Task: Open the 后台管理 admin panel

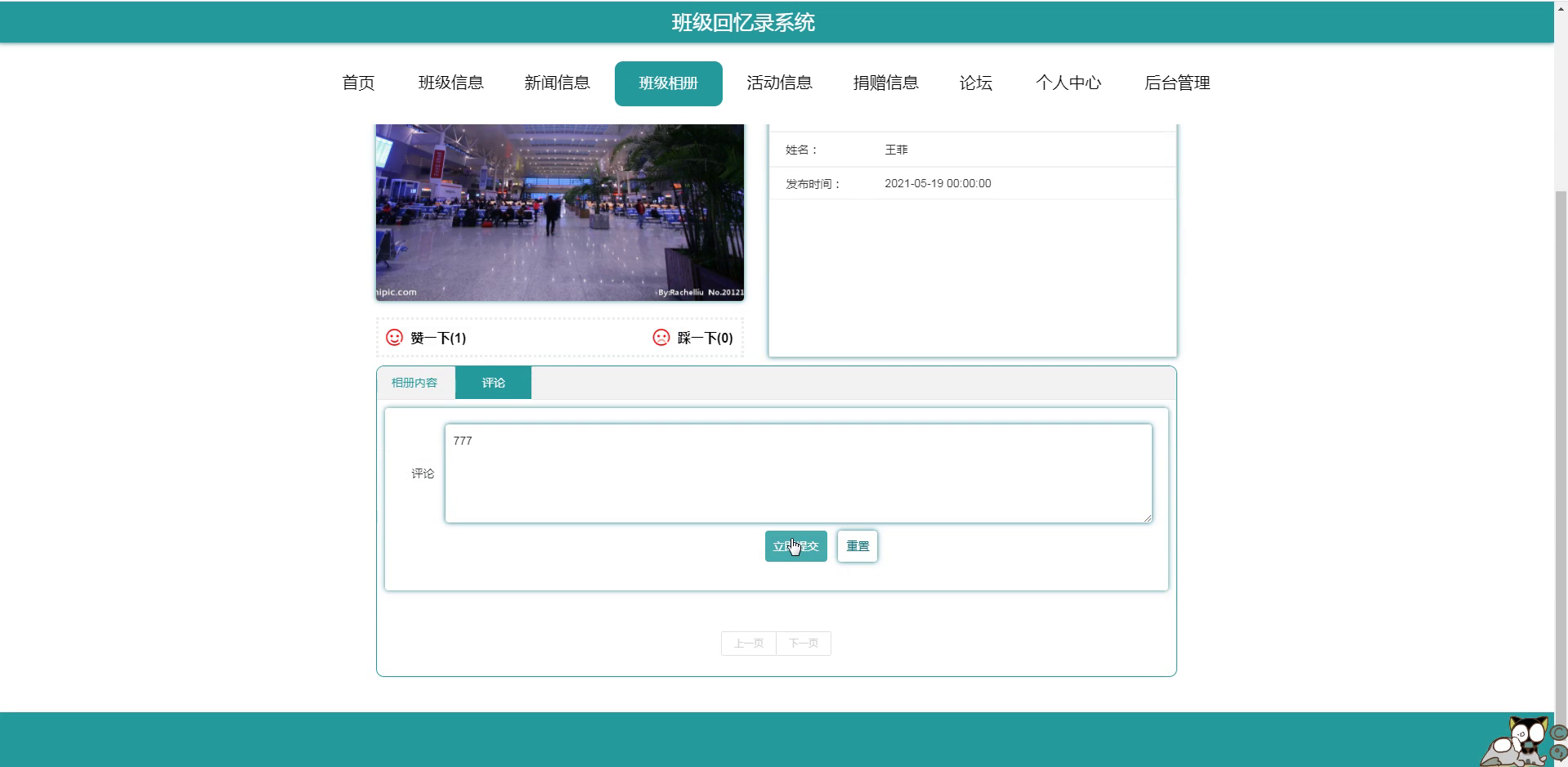Action: 1177,83
